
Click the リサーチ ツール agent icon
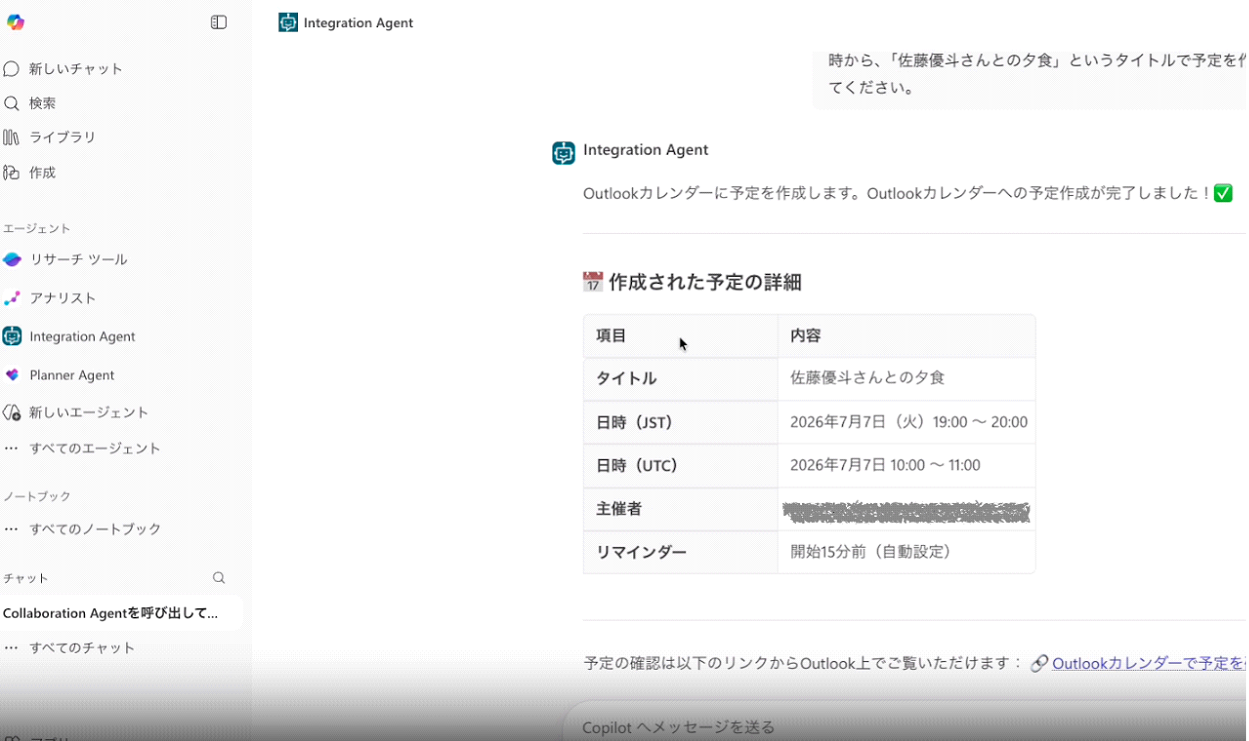tap(12, 259)
